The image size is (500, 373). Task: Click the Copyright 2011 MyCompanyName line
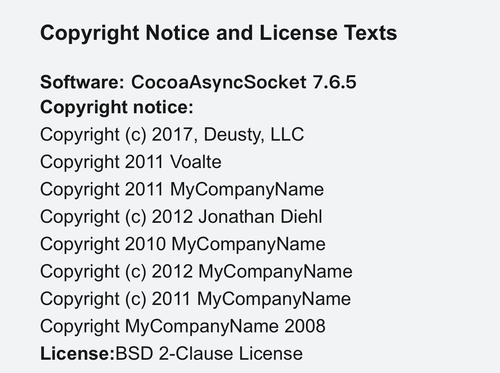[x=182, y=190]
